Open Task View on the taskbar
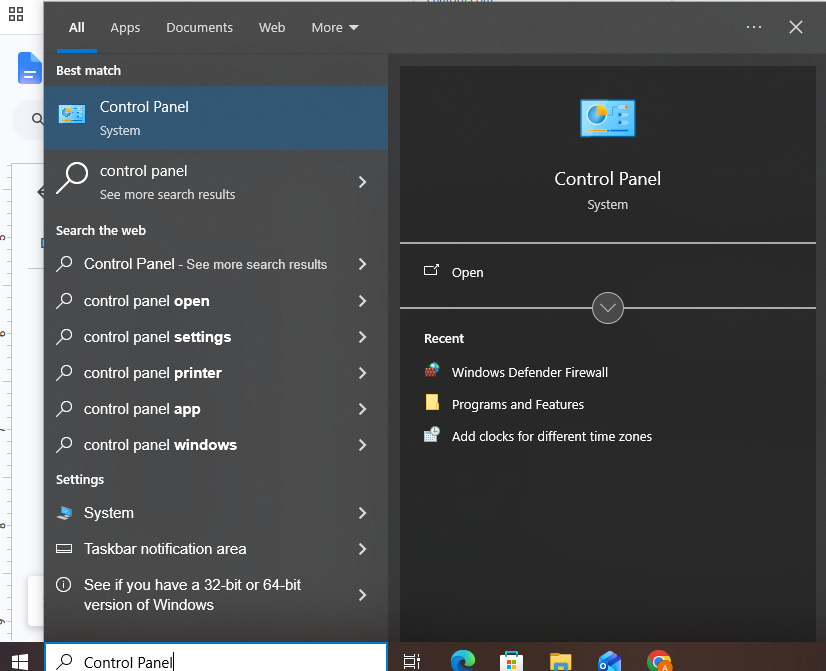 point(411,661)
